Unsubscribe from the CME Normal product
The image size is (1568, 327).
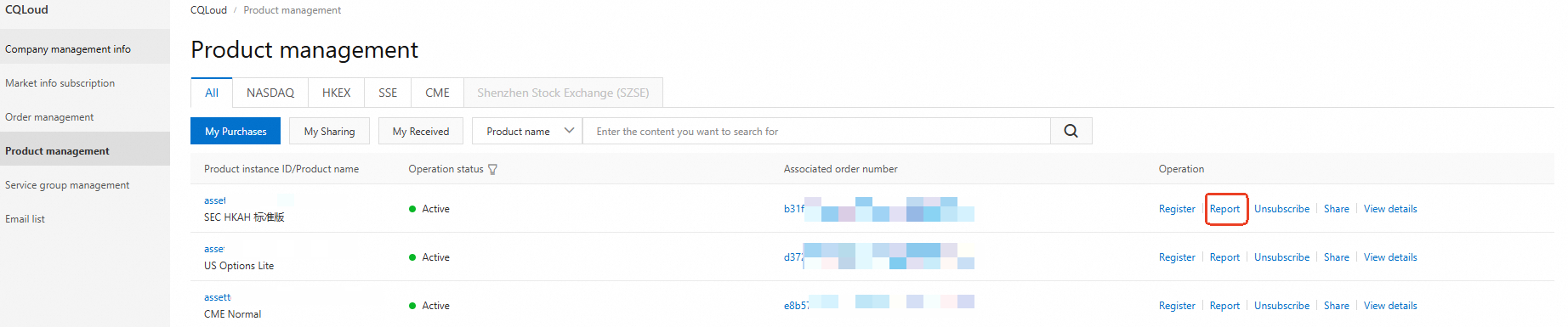click(1281, 306)
